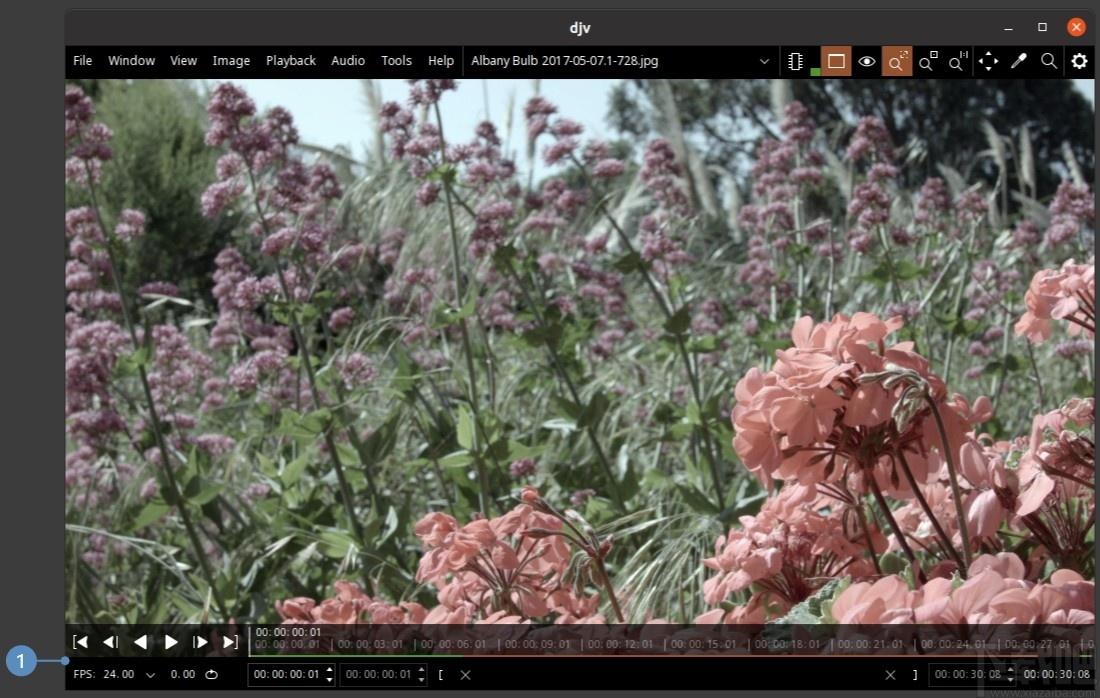1100x698 pixels.
Task: Toggle the eye visibility icon
Action: (x=866, y=61)
